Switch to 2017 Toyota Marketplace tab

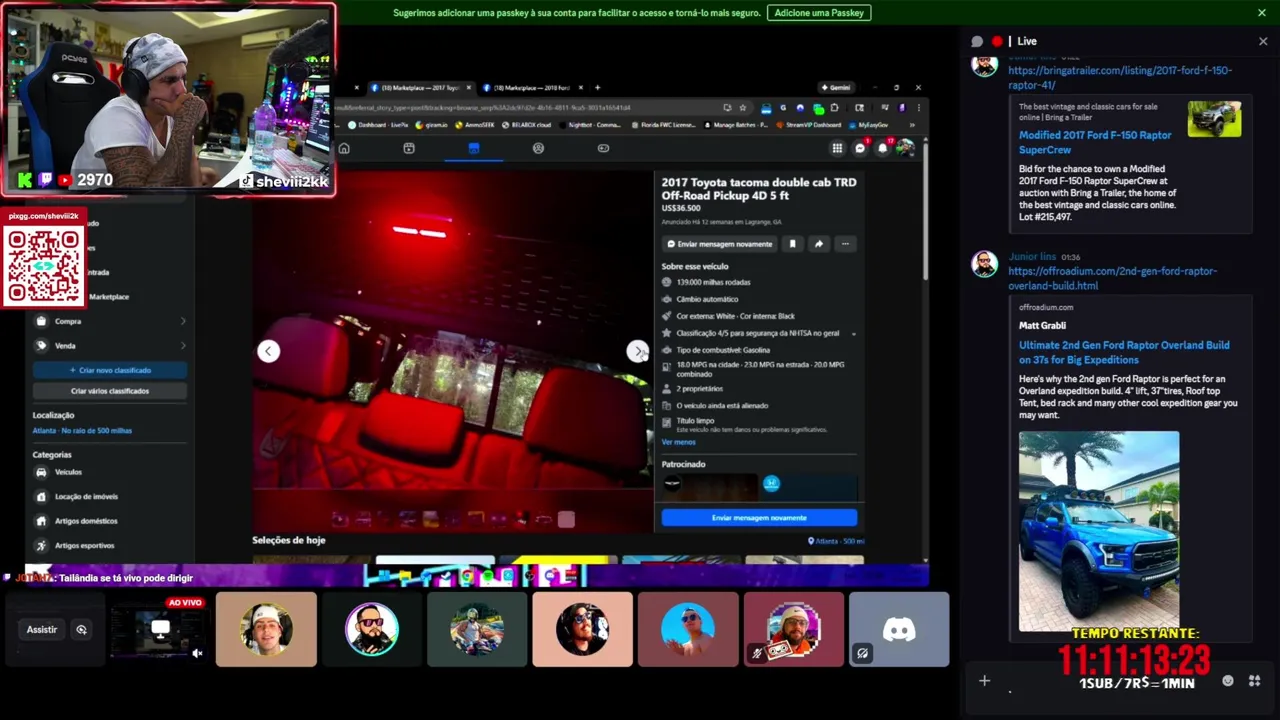pyautogui.click(x=420, y=88)
